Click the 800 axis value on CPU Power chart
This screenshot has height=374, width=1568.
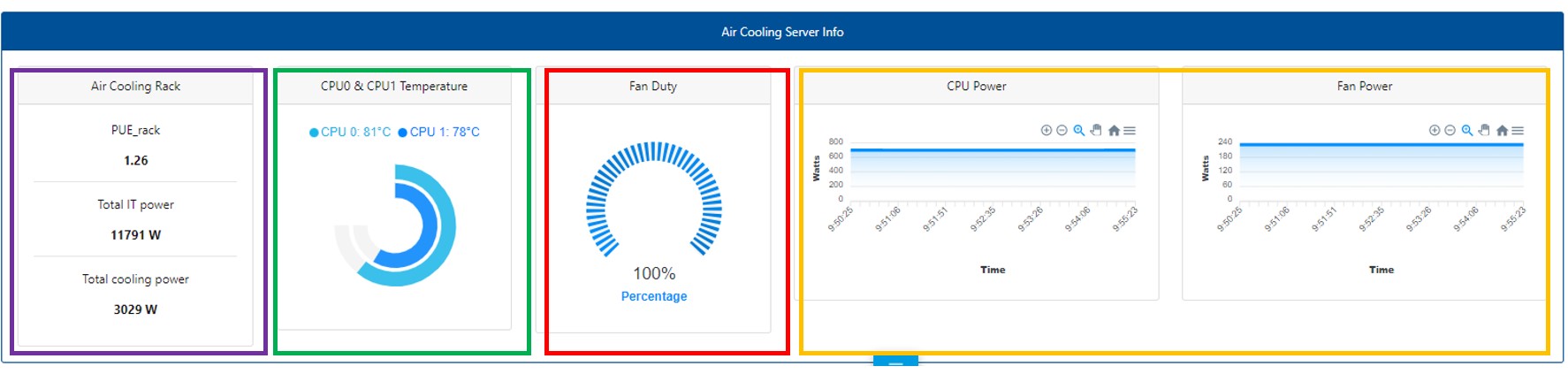pos(836,141)
